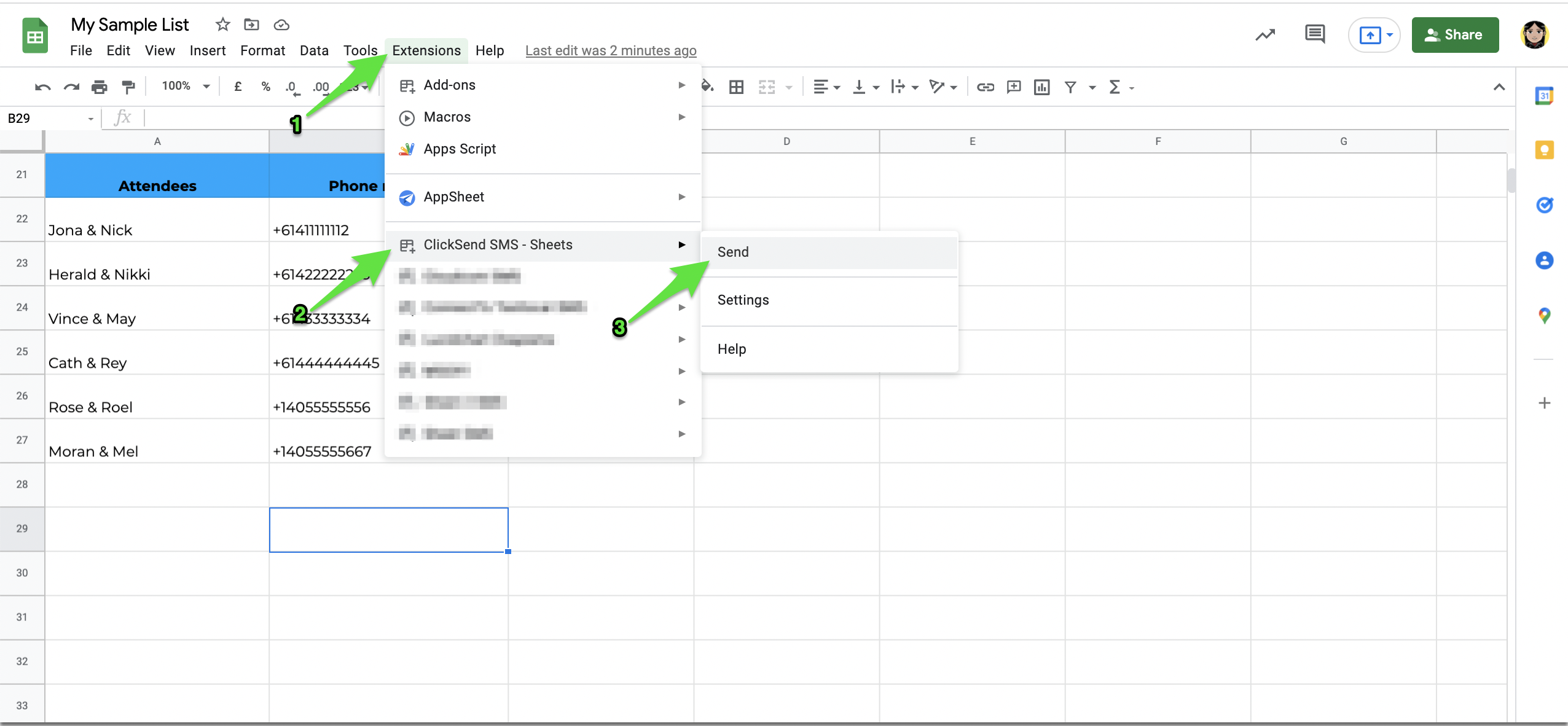Open the account avatar
The width and height of the screenshot is (1568, 726).
point(1534,35)
